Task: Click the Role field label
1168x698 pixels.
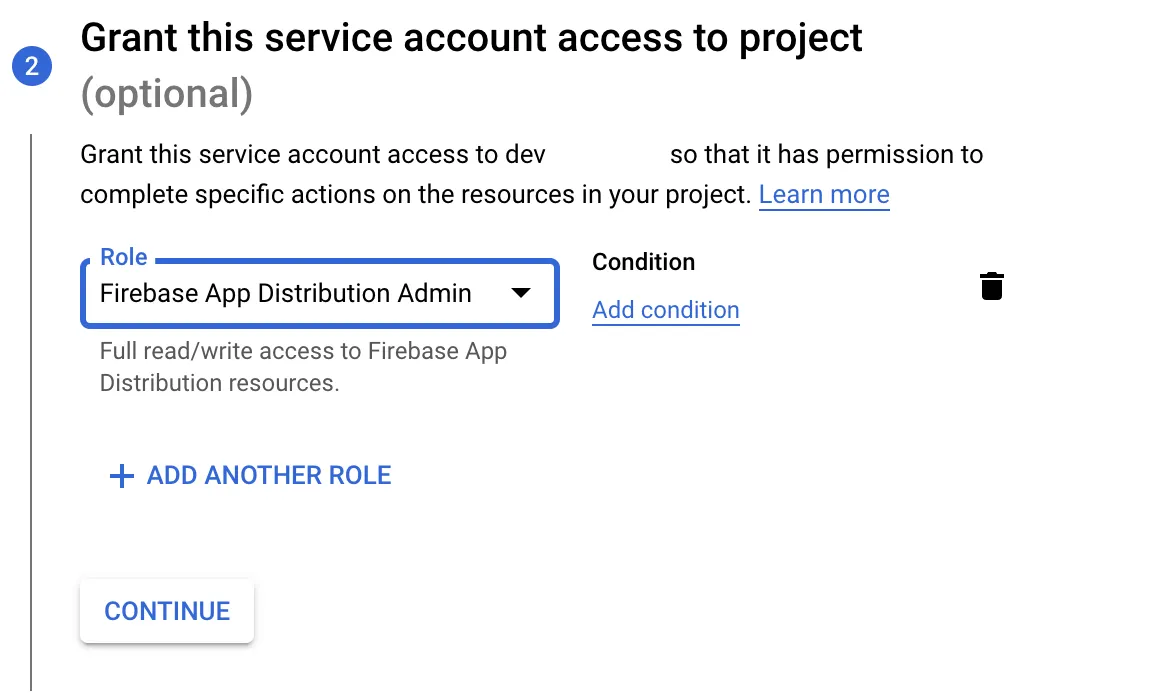Action: tap(124, 257)
